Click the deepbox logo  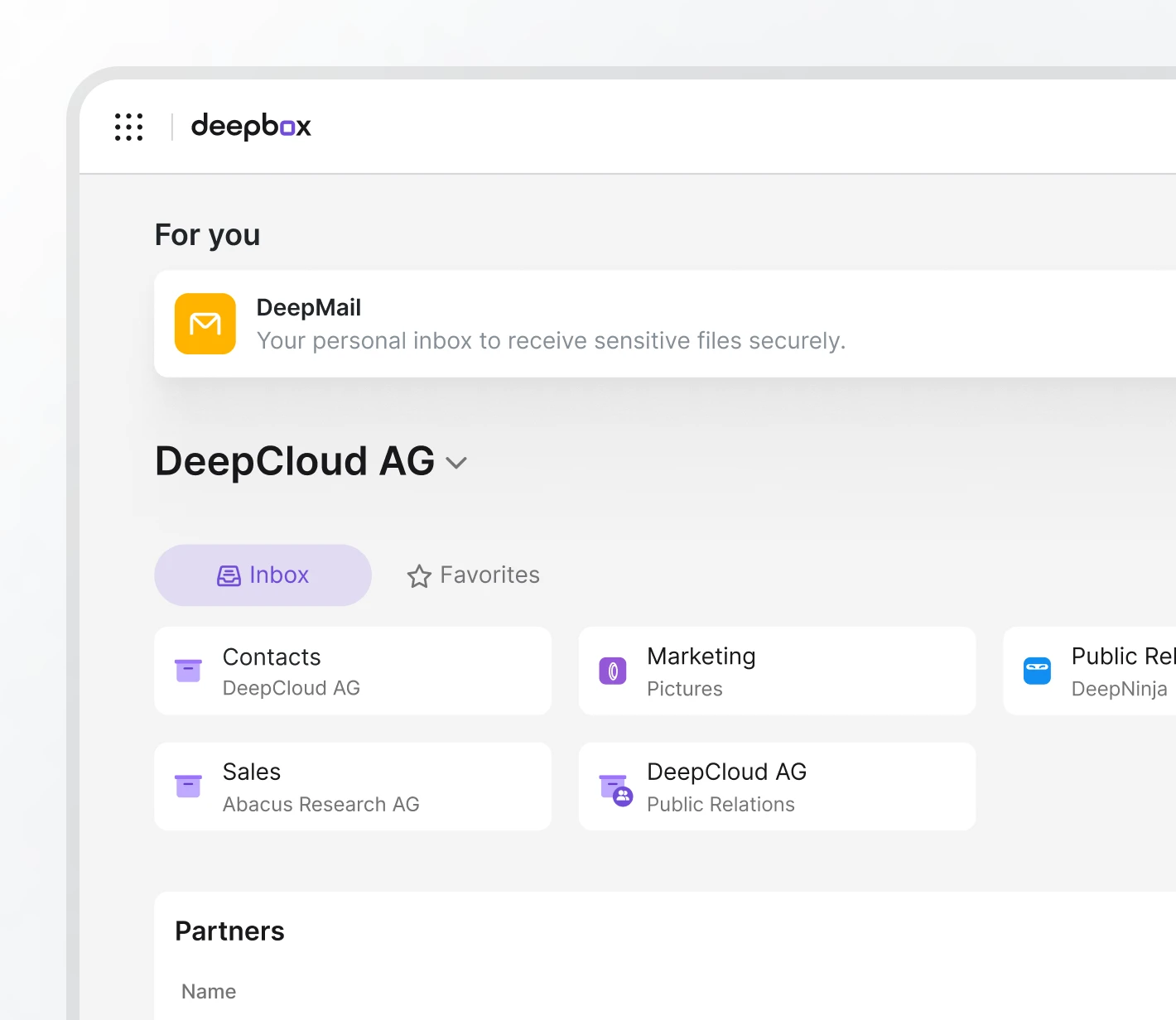251,127
